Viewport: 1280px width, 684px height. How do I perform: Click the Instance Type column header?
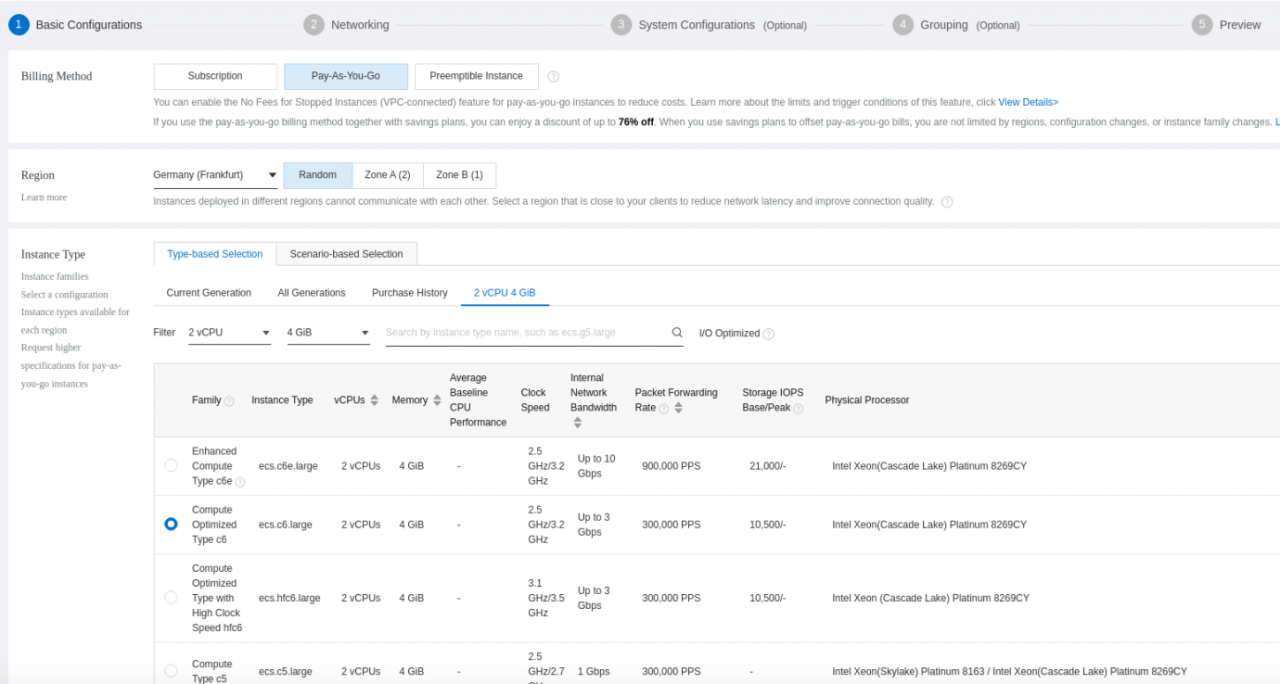point(282,400)
